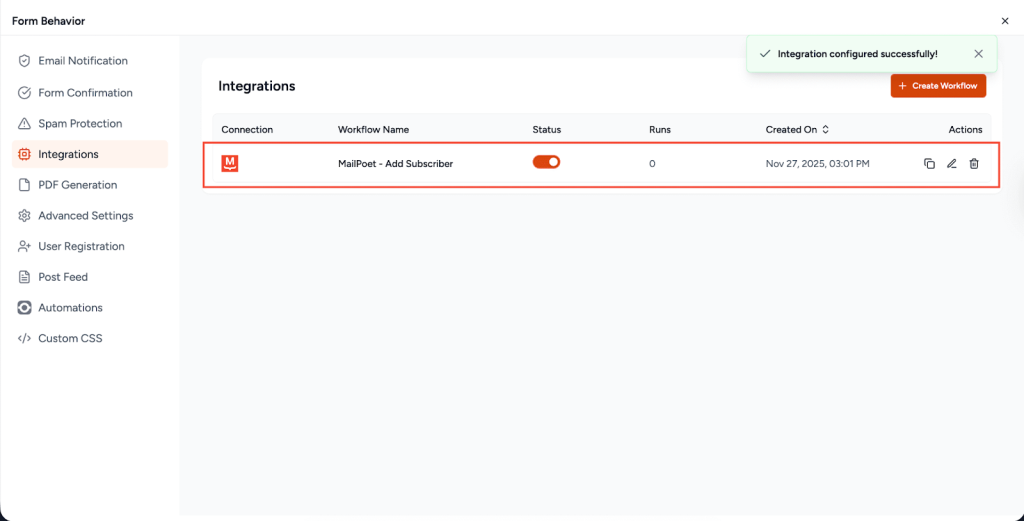
Task: Open the Automations section
Action: click(x=70, y=308)
